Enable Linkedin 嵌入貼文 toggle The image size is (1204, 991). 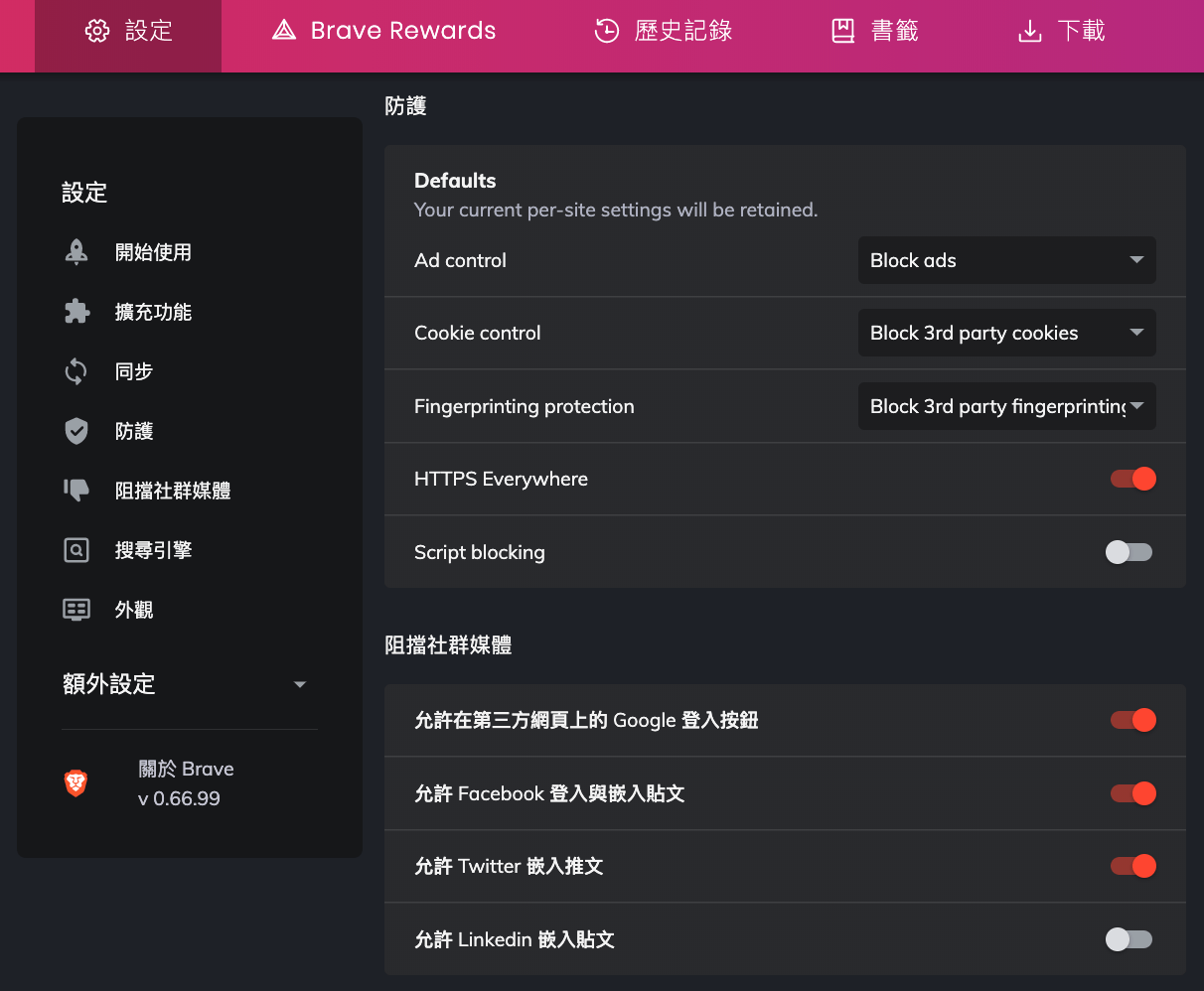[x=1129, y=939]
